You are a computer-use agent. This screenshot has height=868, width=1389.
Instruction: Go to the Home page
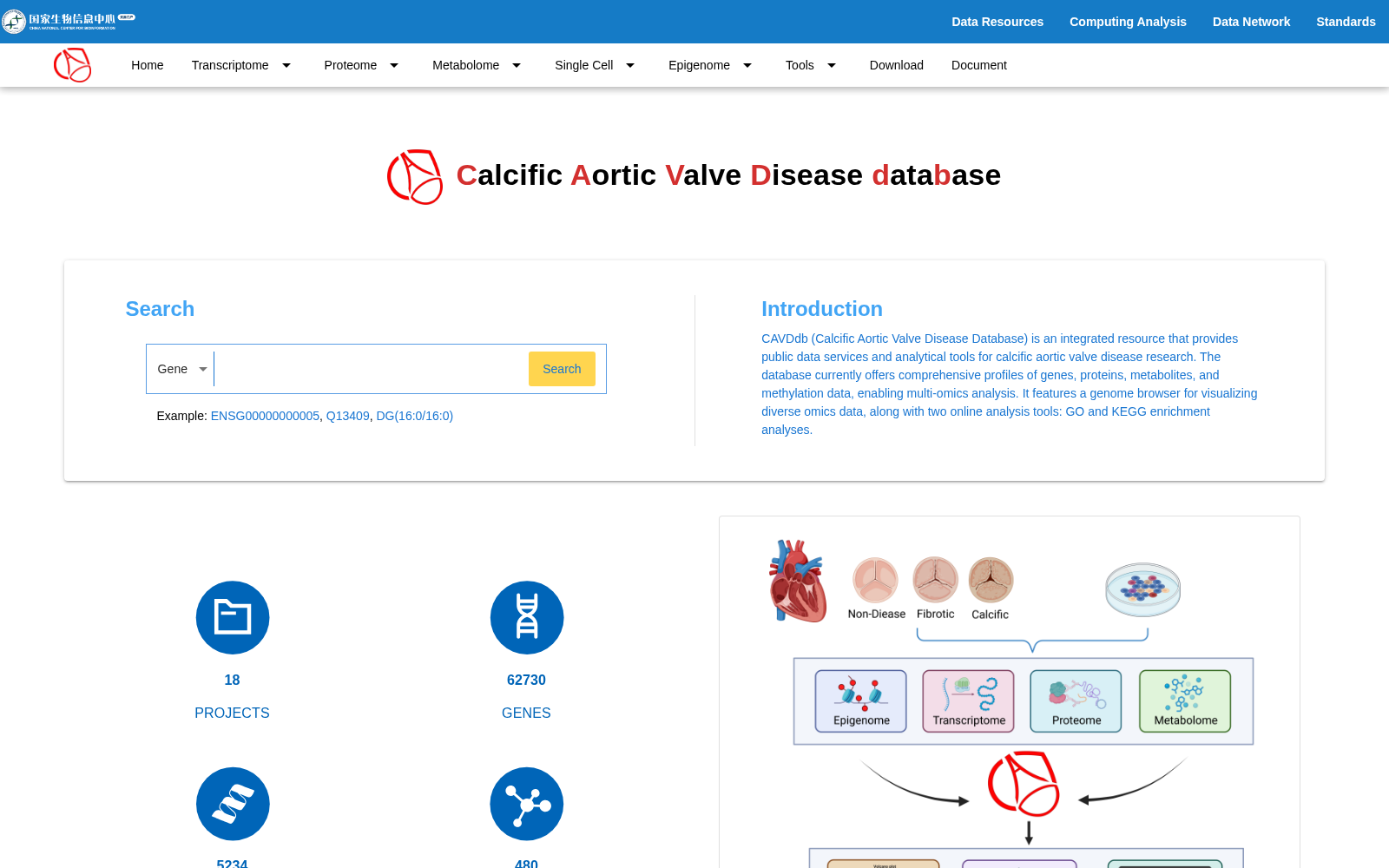point(148,65)
